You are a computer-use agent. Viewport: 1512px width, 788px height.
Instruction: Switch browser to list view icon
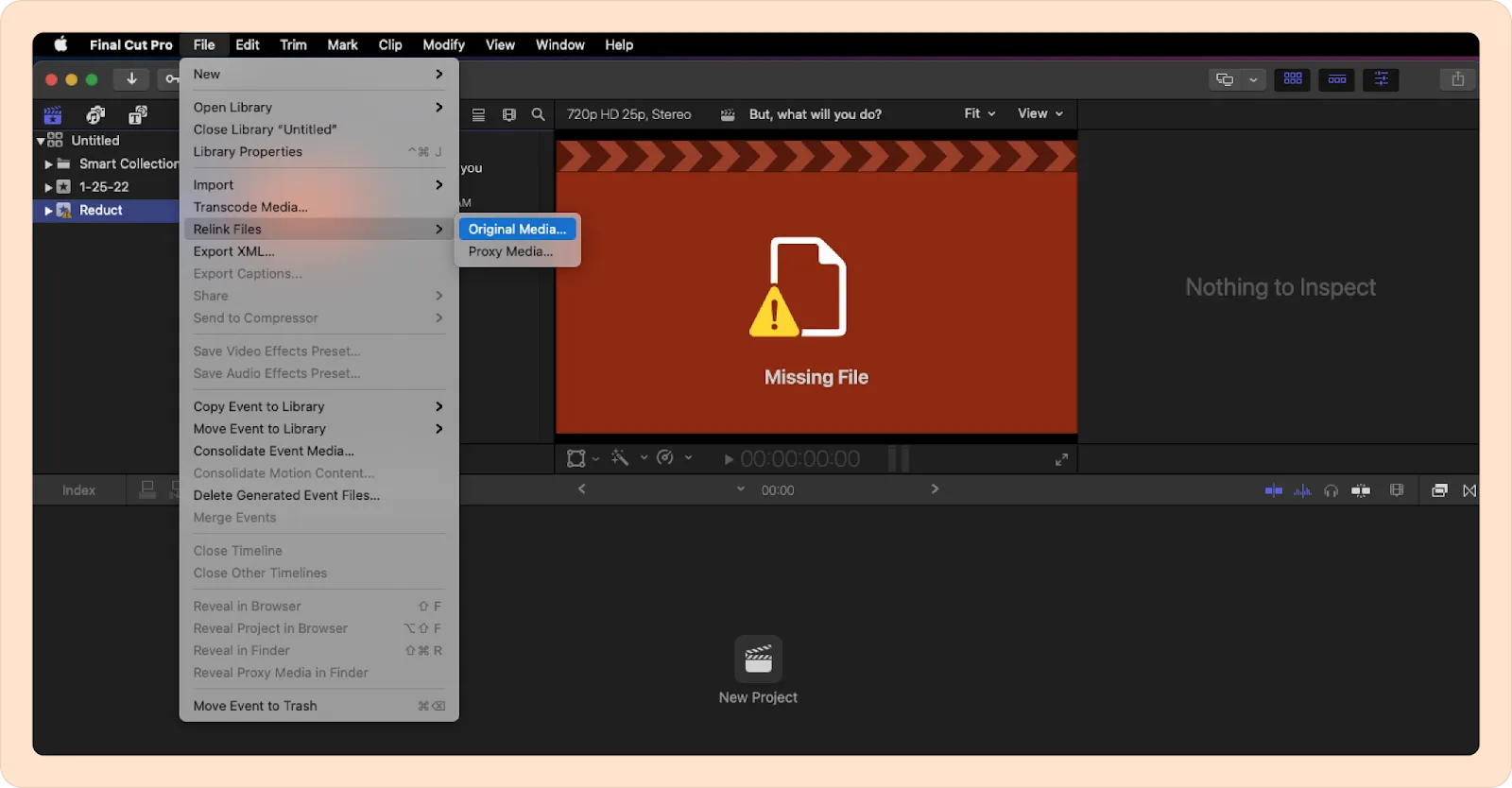[478, 114]
